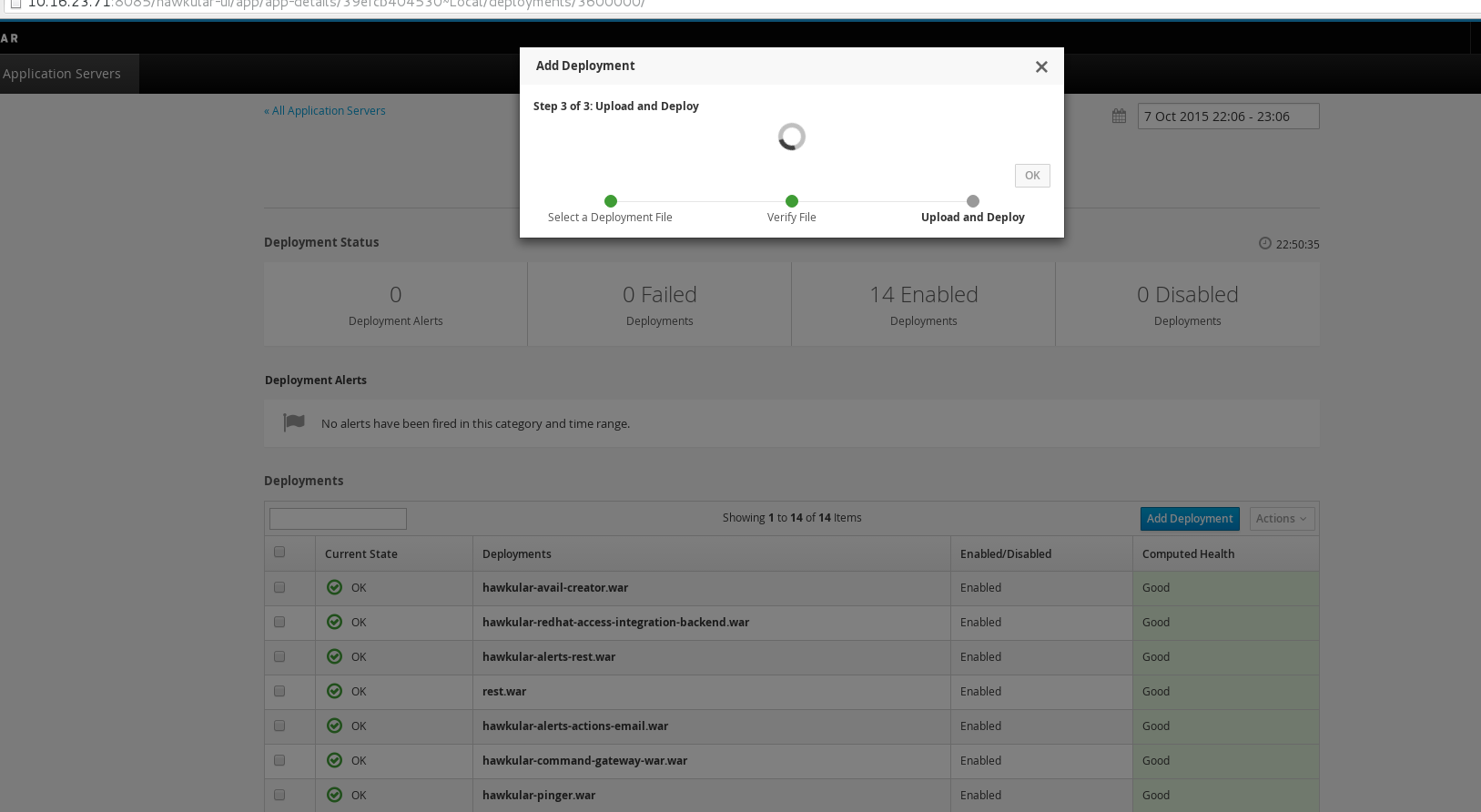Click the 0 Disabled Deployments card

(1188, 305)
